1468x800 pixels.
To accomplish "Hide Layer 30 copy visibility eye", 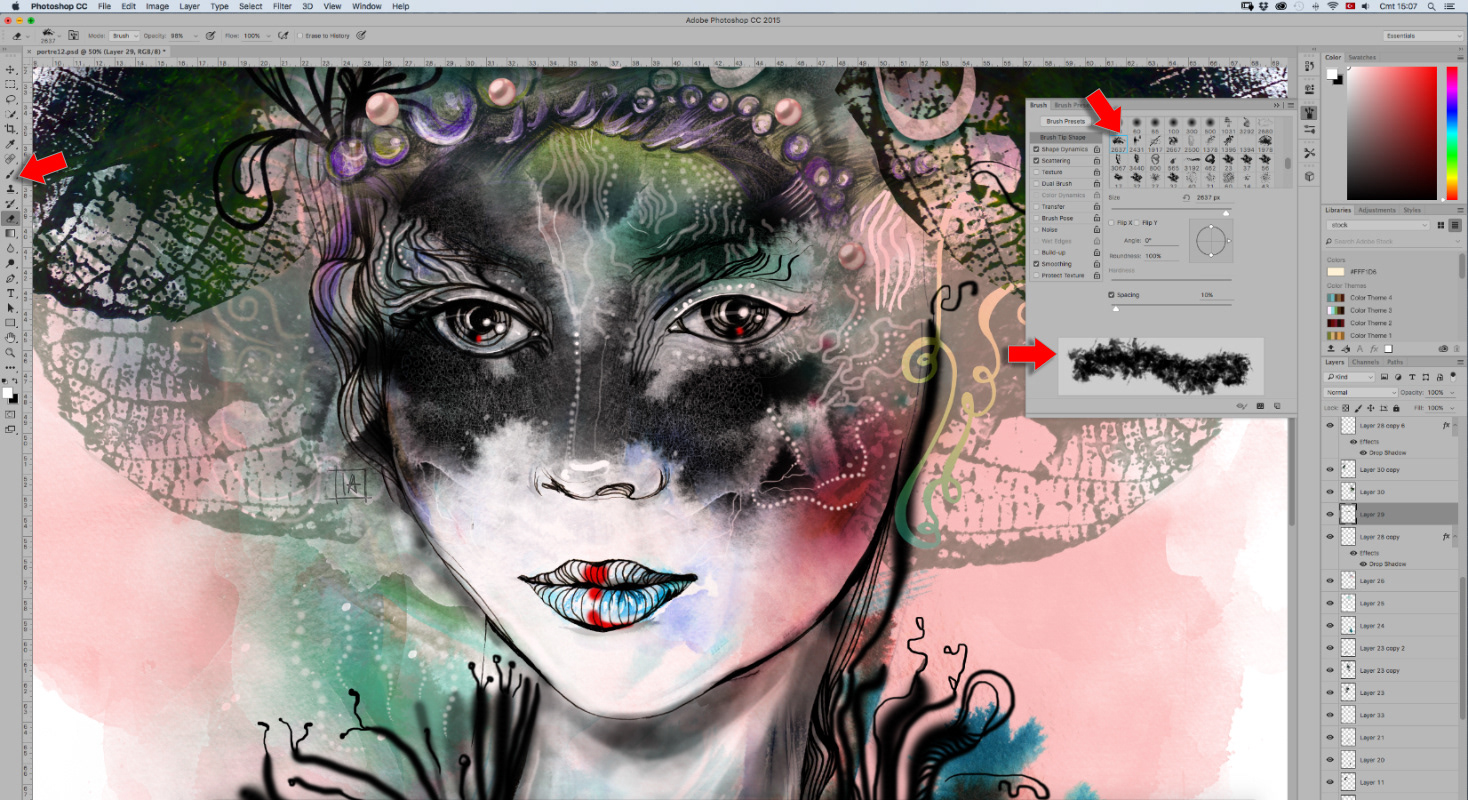I will click(1330, 469).
